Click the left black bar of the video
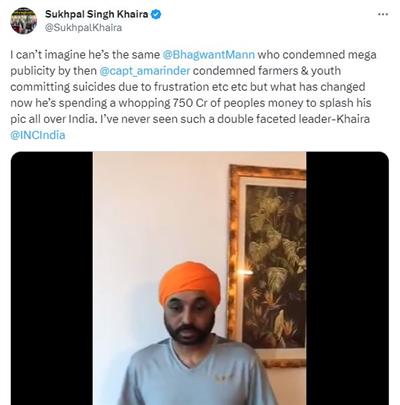This screenshot has height=405, width=400. click(52, 278)
